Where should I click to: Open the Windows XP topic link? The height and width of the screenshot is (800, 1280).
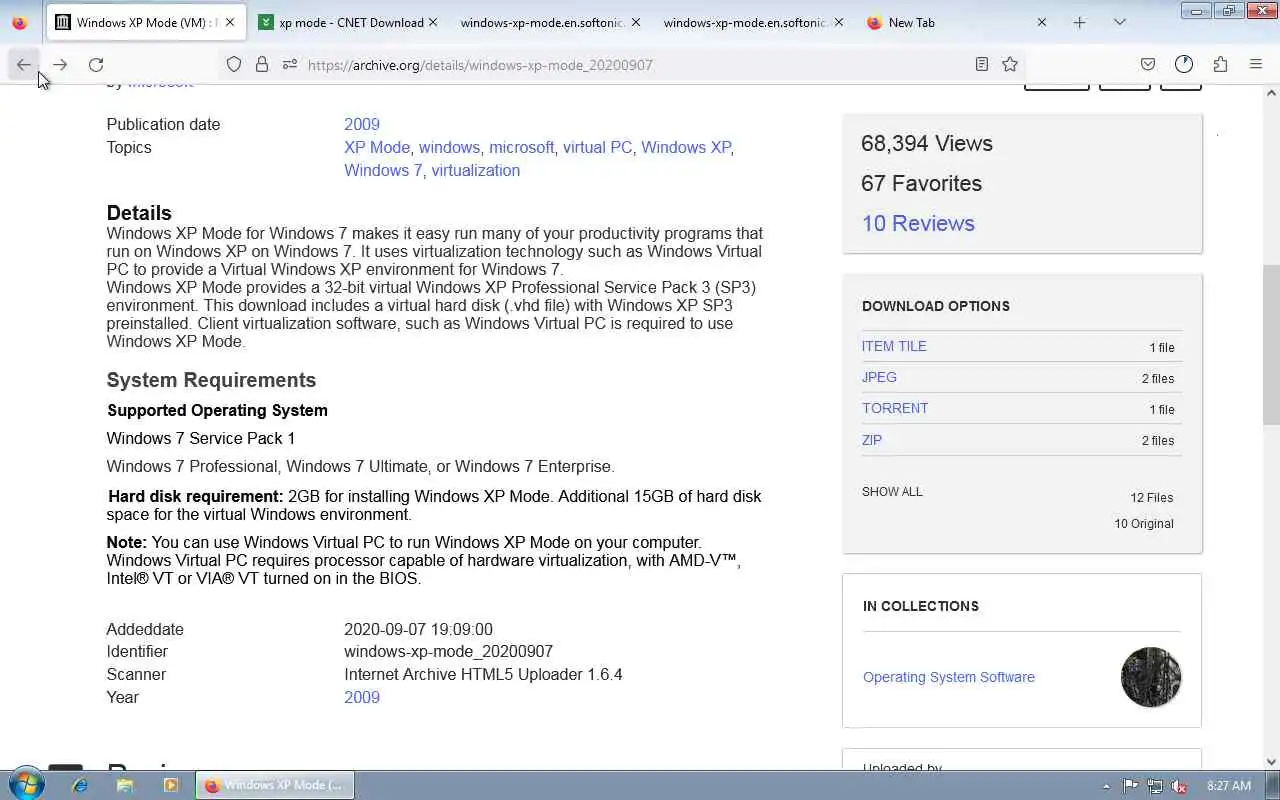point(686,147)
